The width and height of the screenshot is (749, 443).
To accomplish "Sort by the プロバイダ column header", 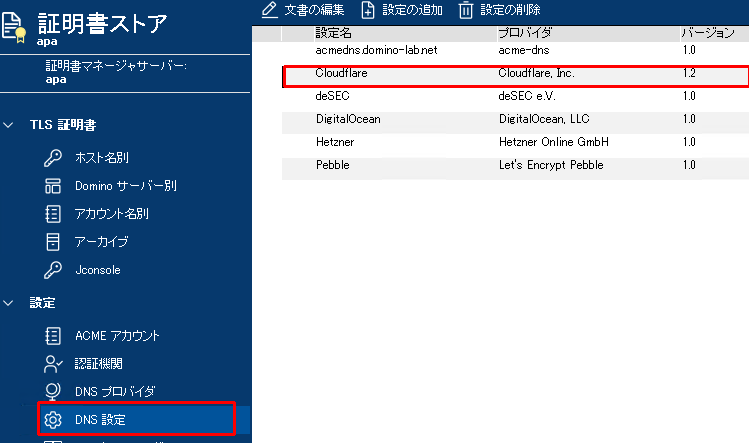I will (525, 33).
